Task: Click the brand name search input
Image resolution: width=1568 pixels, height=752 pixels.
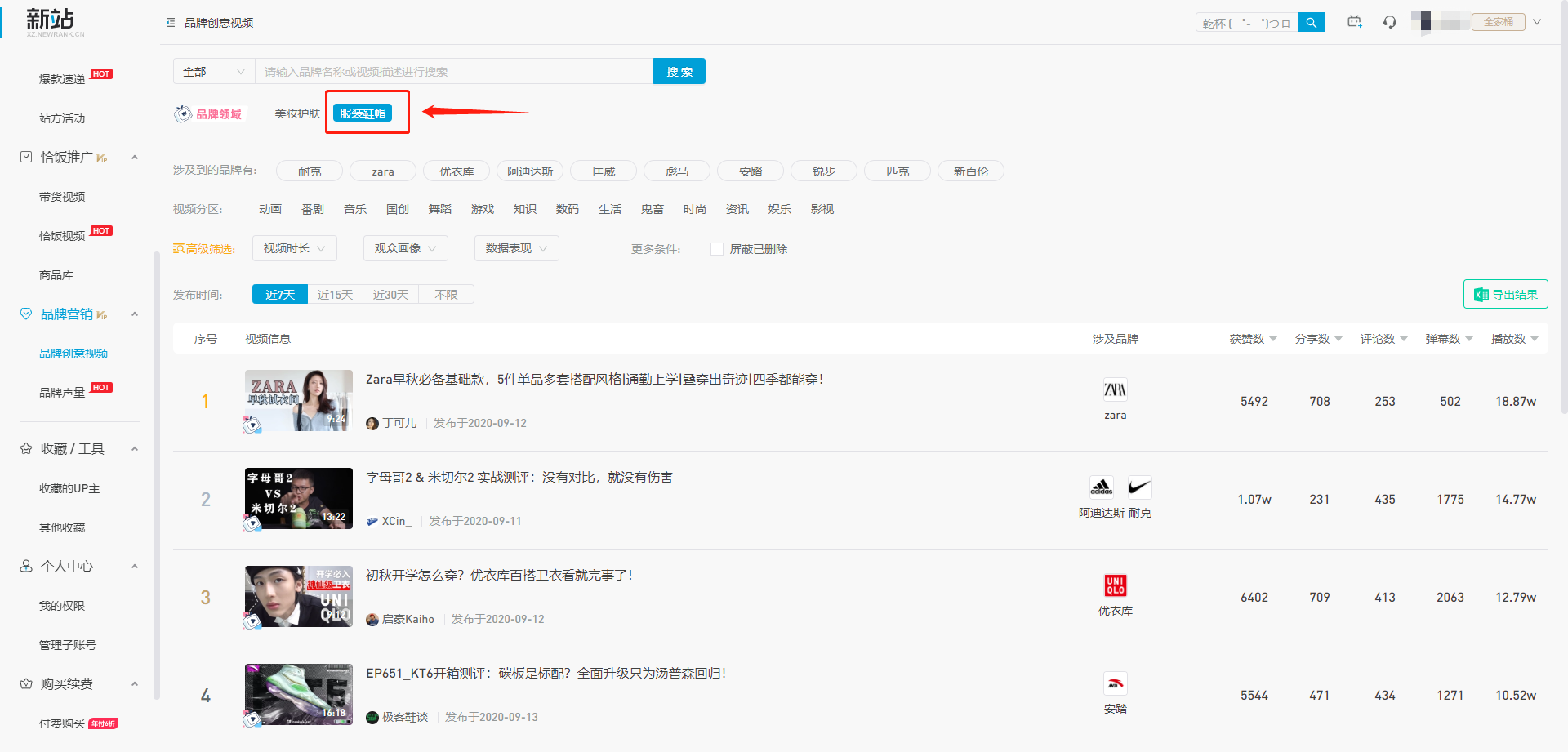Action: [x=454, y=71]
